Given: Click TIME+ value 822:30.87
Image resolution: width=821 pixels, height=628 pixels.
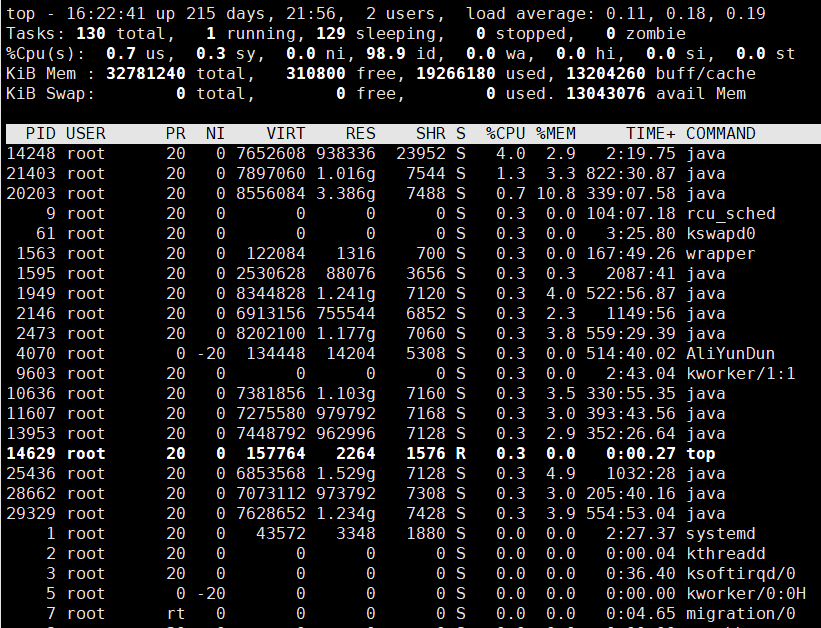Looking at the screenshot, I should pyautogui.click(x=631, y=173).
